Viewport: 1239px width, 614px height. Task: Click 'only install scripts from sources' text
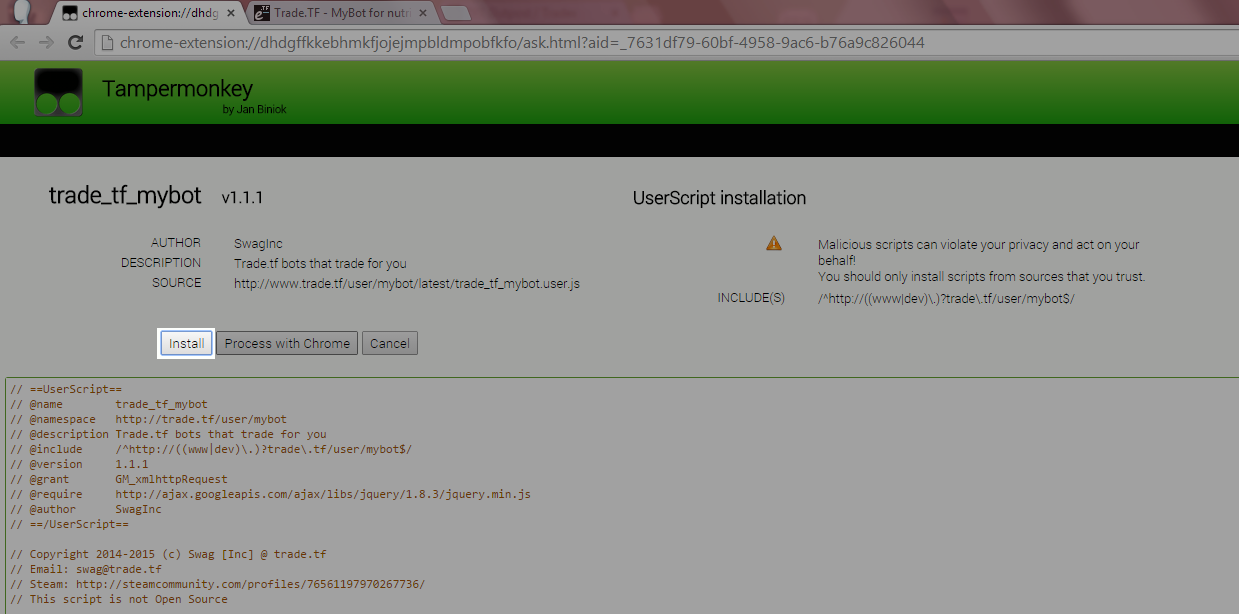point(981,277)
